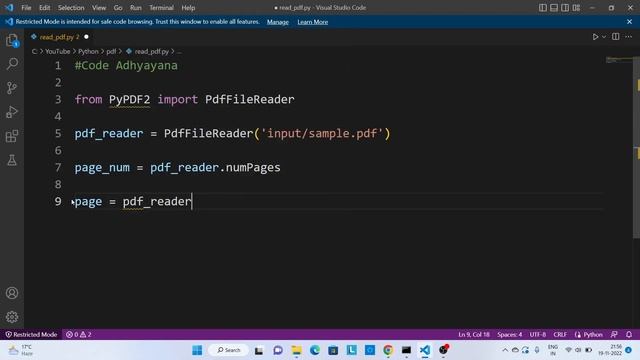This screenshot has width=640, height=360.
Task: Open the Source Control view
Action: click(12, 88)
